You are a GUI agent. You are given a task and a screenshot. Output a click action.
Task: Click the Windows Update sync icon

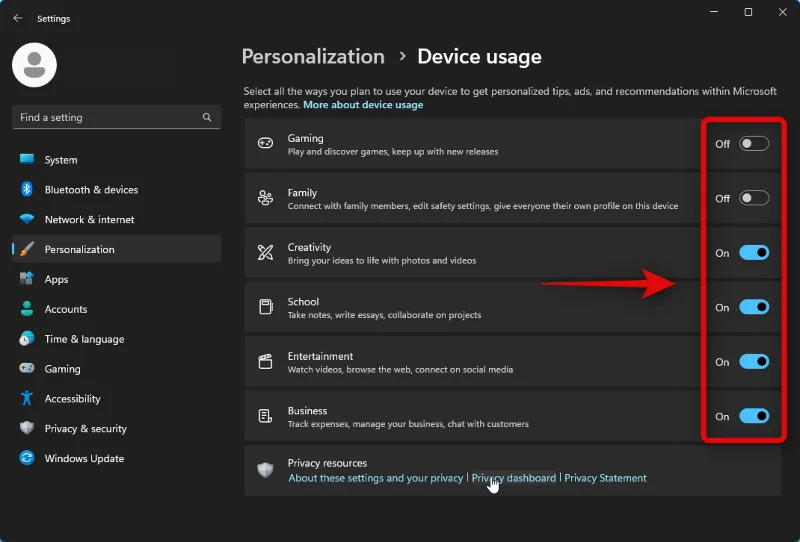(x=27, y=458)
